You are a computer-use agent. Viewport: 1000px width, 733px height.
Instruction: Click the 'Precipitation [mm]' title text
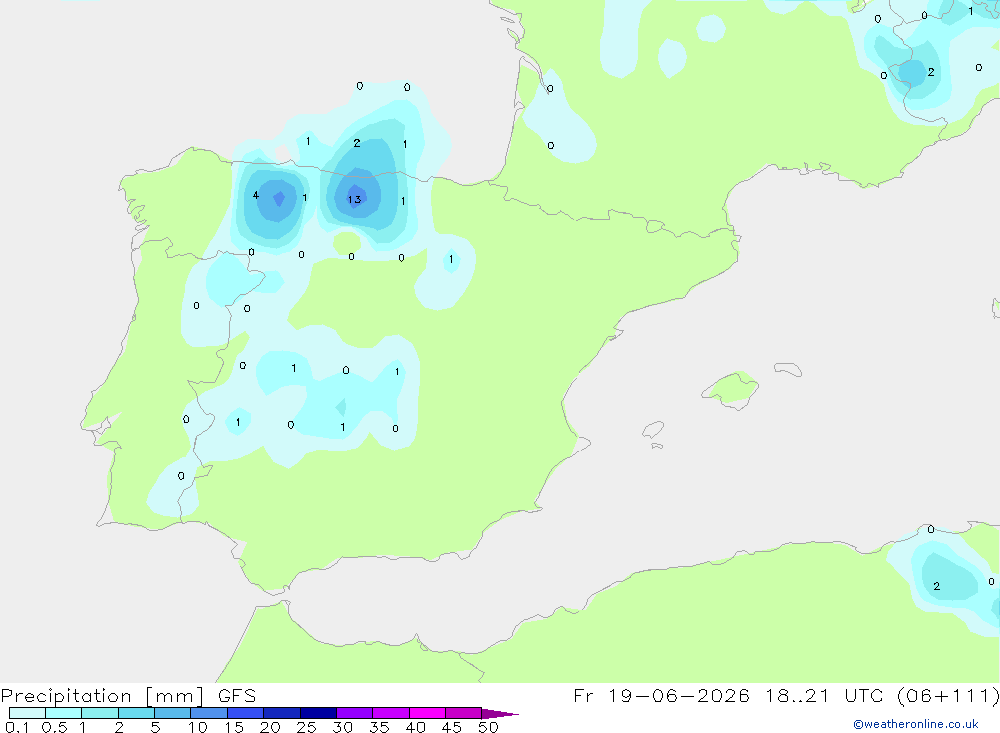click(102, 696)
